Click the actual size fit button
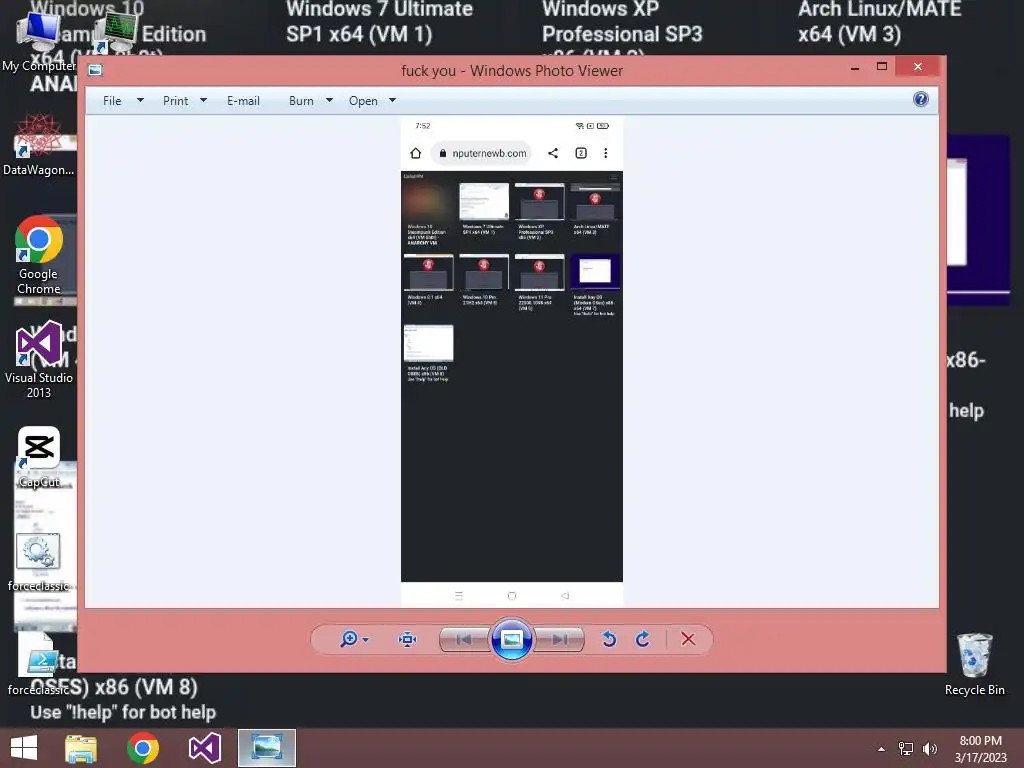 point(408,639)
